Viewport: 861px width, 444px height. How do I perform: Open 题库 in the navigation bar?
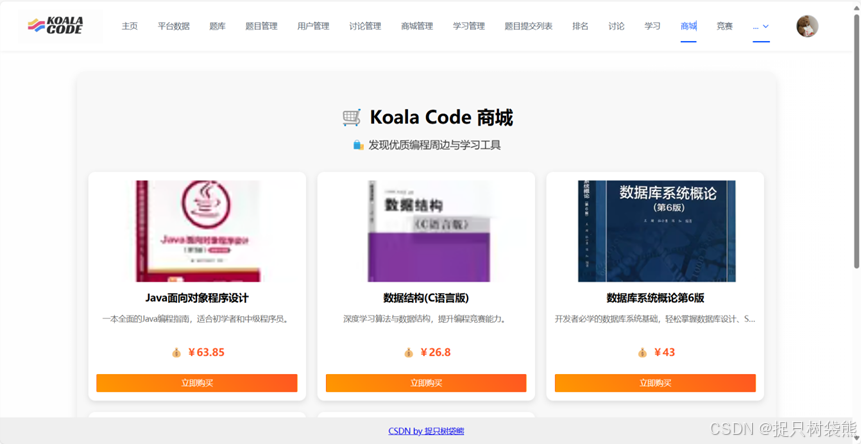[x=217, y=26]
